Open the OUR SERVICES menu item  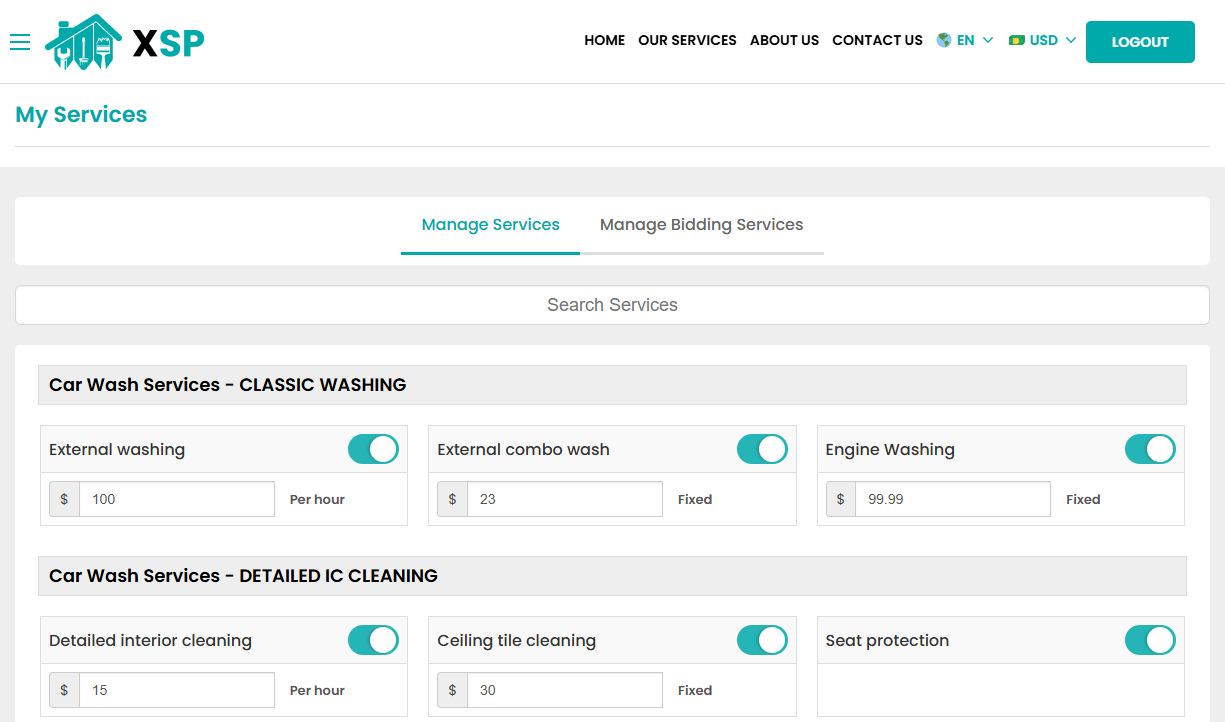click(x=687, y=40)
